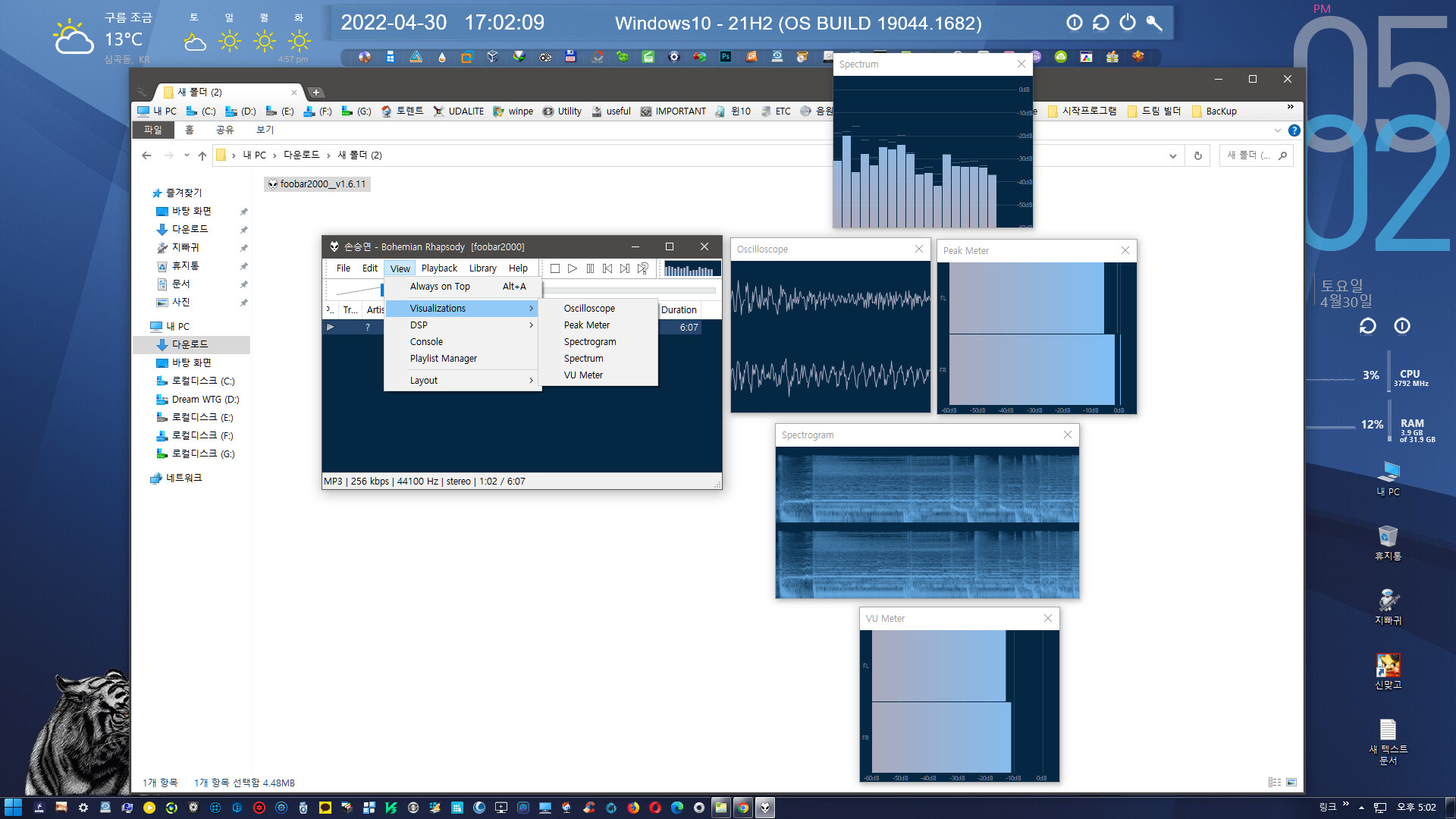The width and height of the screenshot is (1456, 819).
Task: Open the 홈 ribbon tab in Explorer
Action: tap(190, 130)
